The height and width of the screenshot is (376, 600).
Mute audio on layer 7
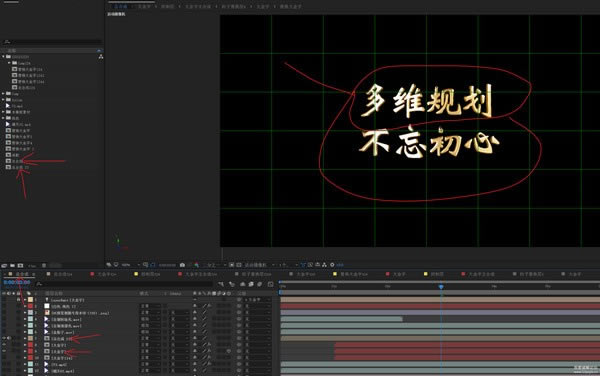coord(9,339)
